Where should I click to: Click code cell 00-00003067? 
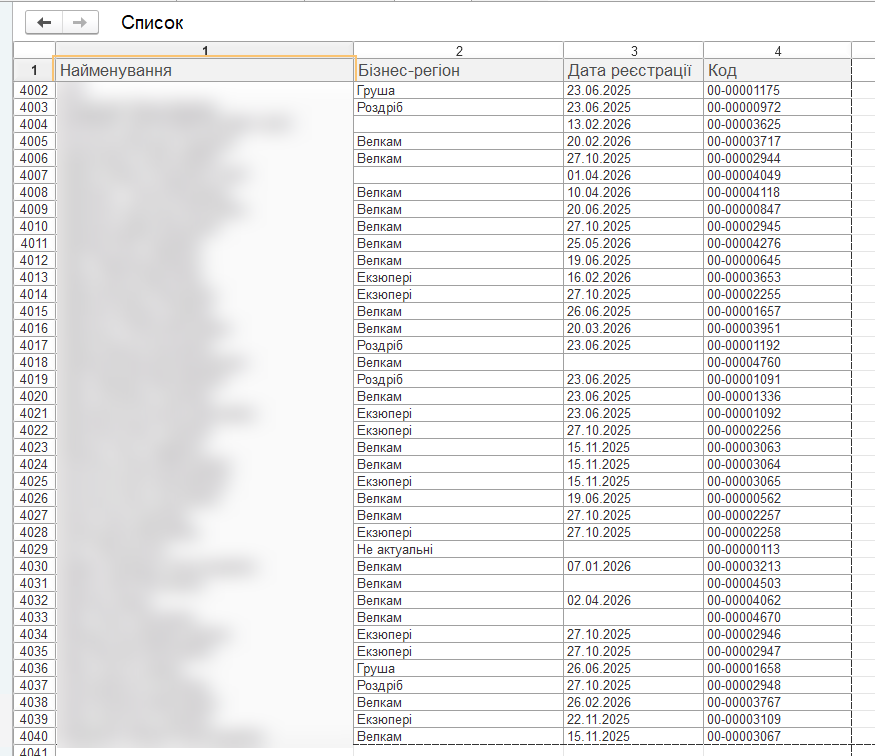[x=777, y=736]
